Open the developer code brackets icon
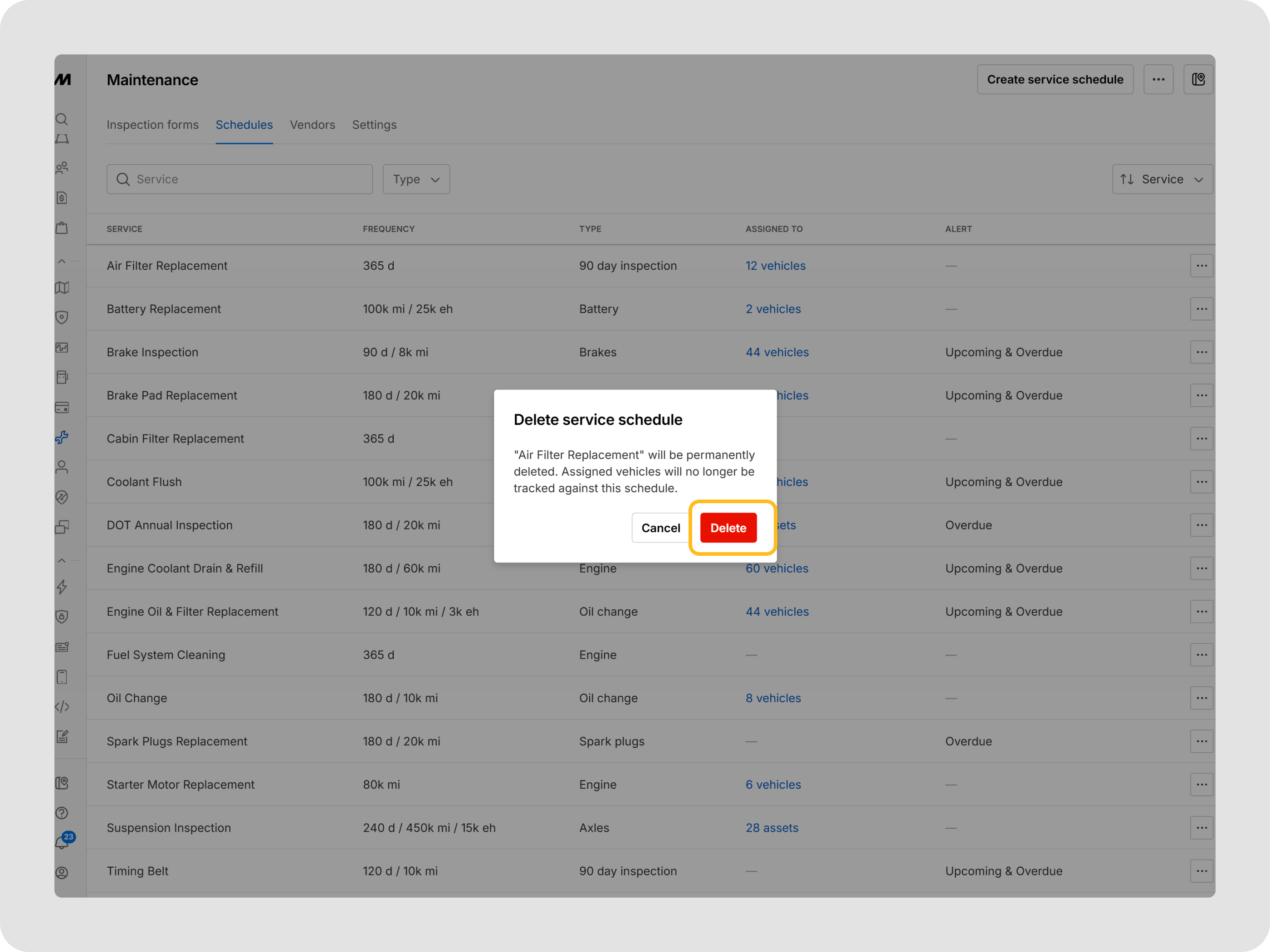Image resolution: width=1270 pixels, height=952 pixels. click(62, 706)
